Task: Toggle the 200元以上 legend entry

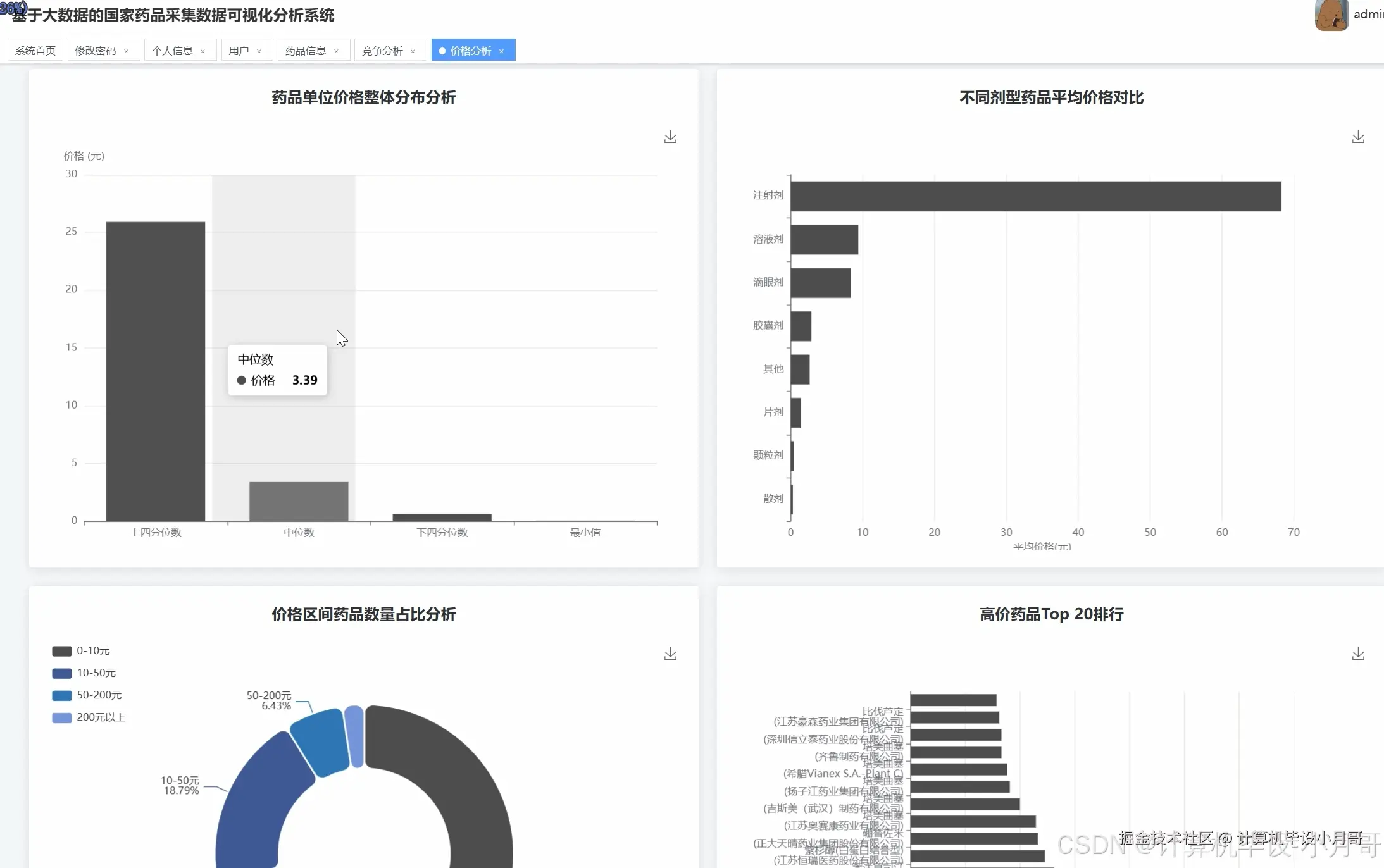Action: pyautogui.click(x=101, y=717)
